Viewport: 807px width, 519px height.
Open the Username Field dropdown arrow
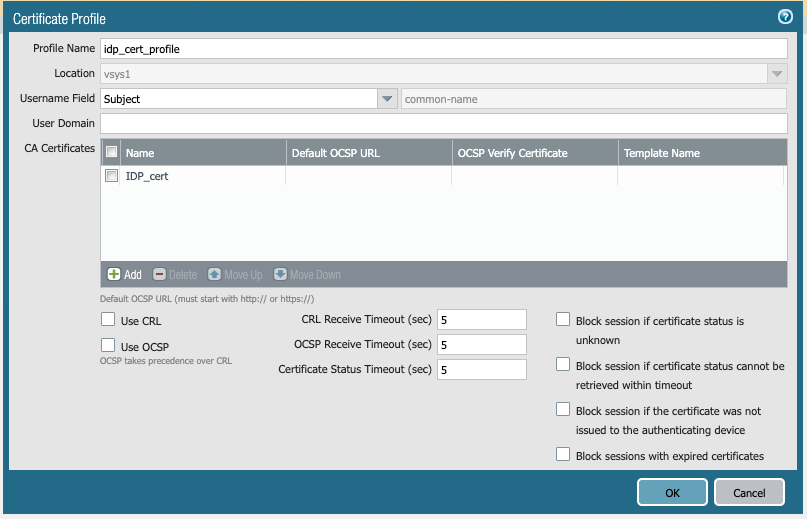388,99
